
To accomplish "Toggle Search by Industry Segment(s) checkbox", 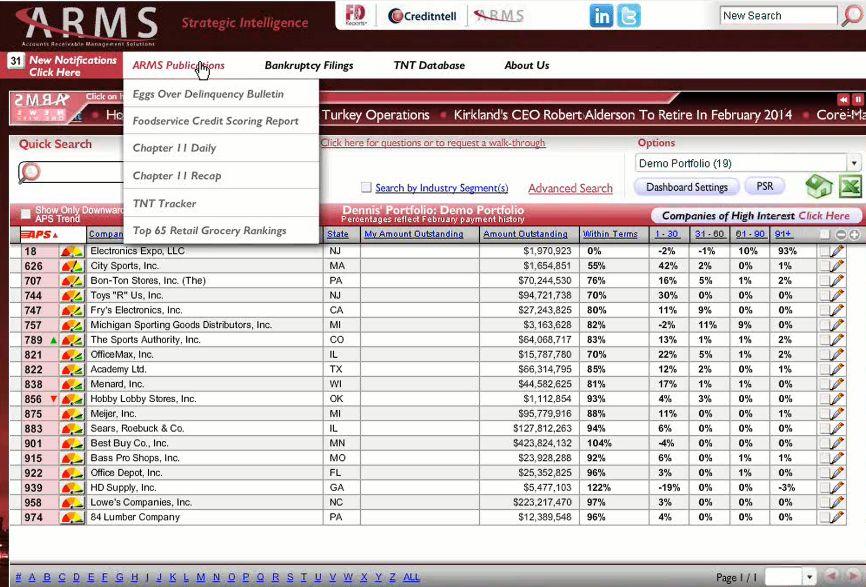I will click(366, 187).
